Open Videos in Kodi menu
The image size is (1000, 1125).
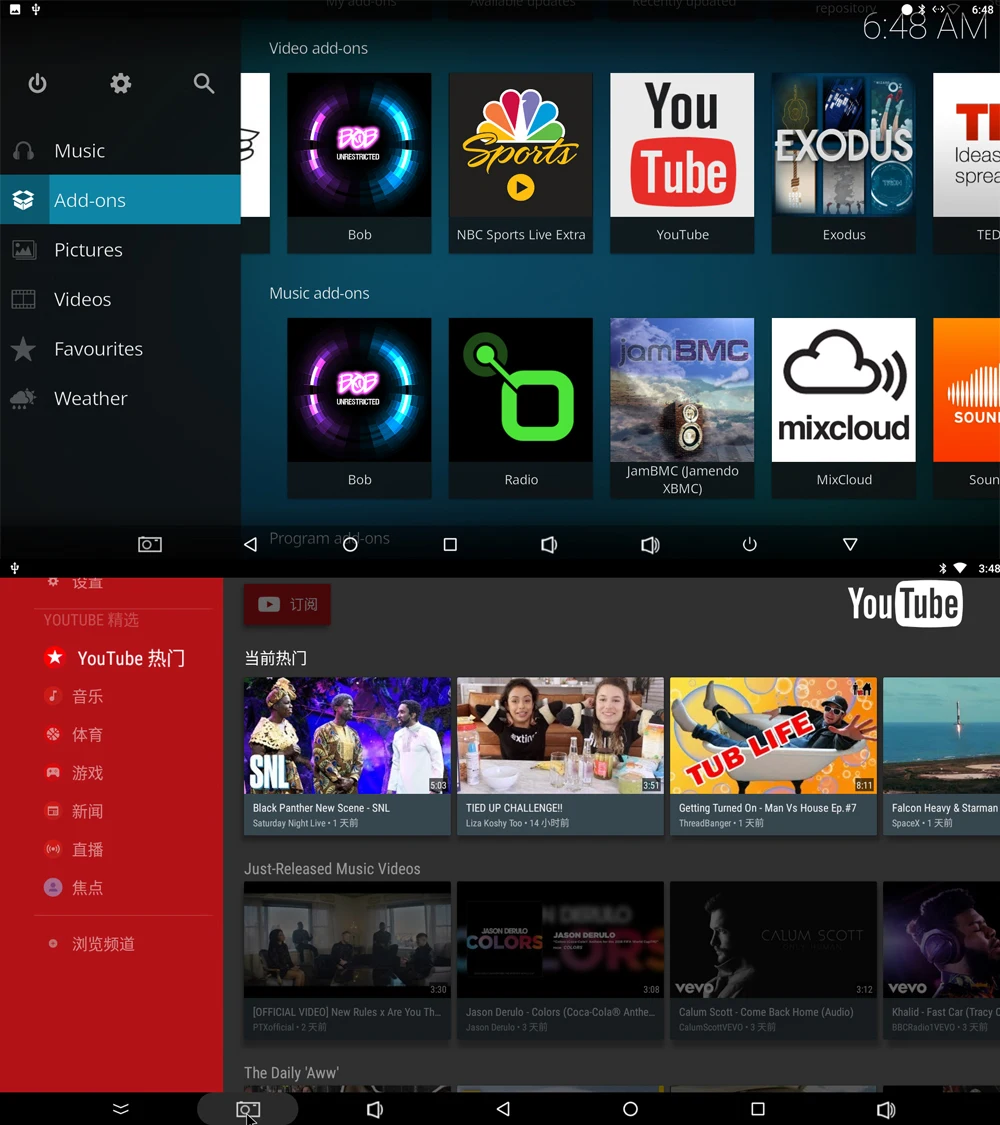coord(120,299)
